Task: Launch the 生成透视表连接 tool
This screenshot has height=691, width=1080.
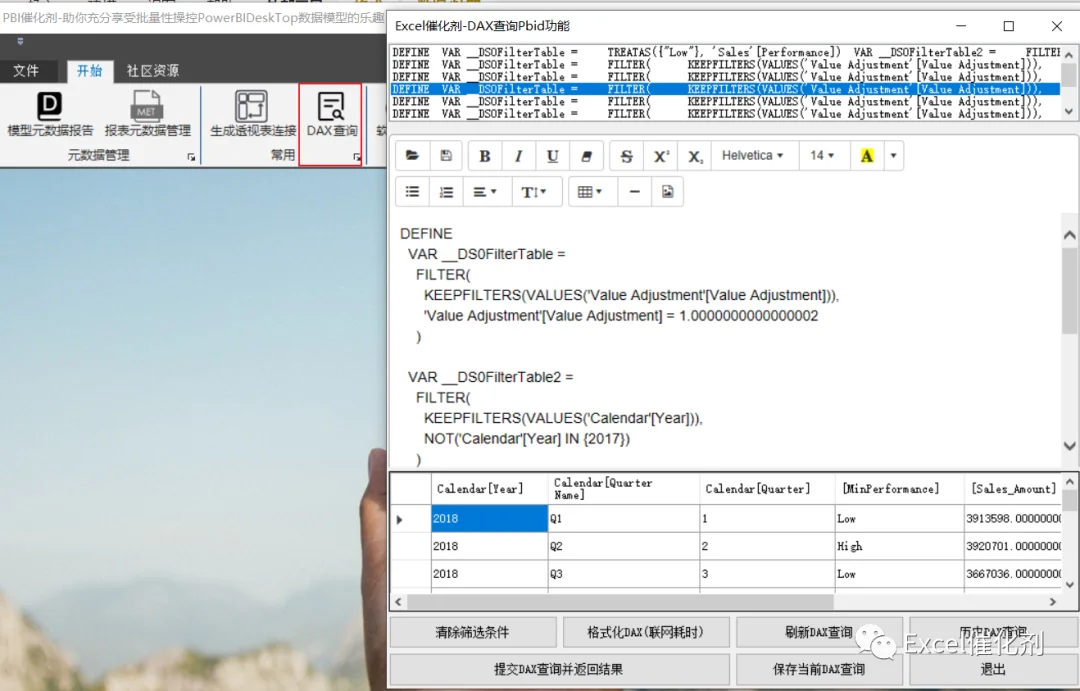Action: (253, 114)
